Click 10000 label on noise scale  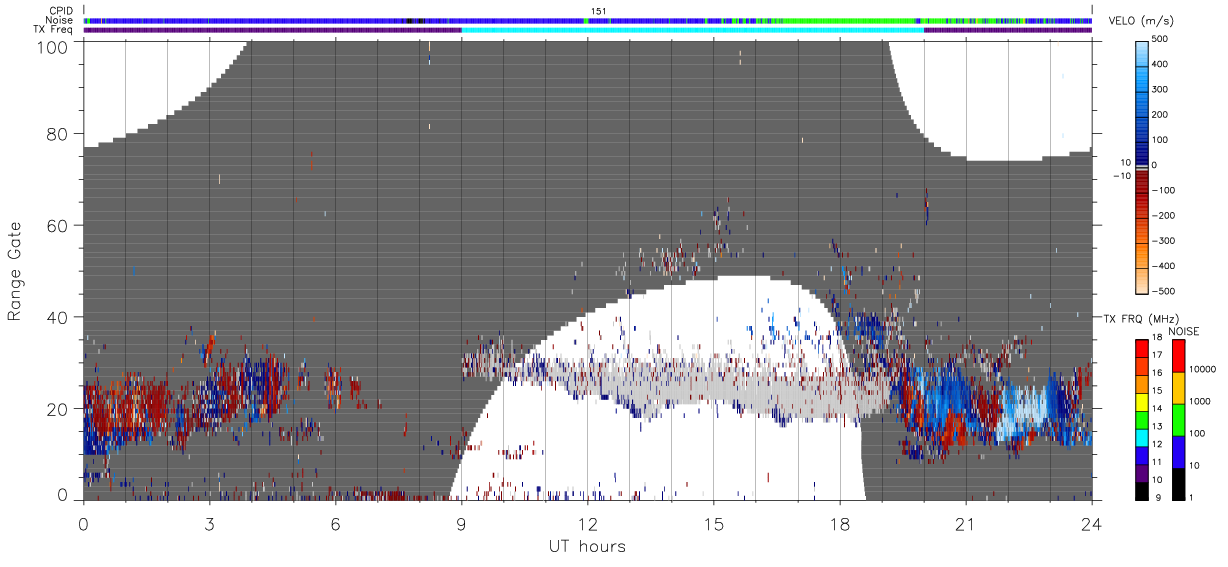pyautogui.click(x=1202, y=370)
